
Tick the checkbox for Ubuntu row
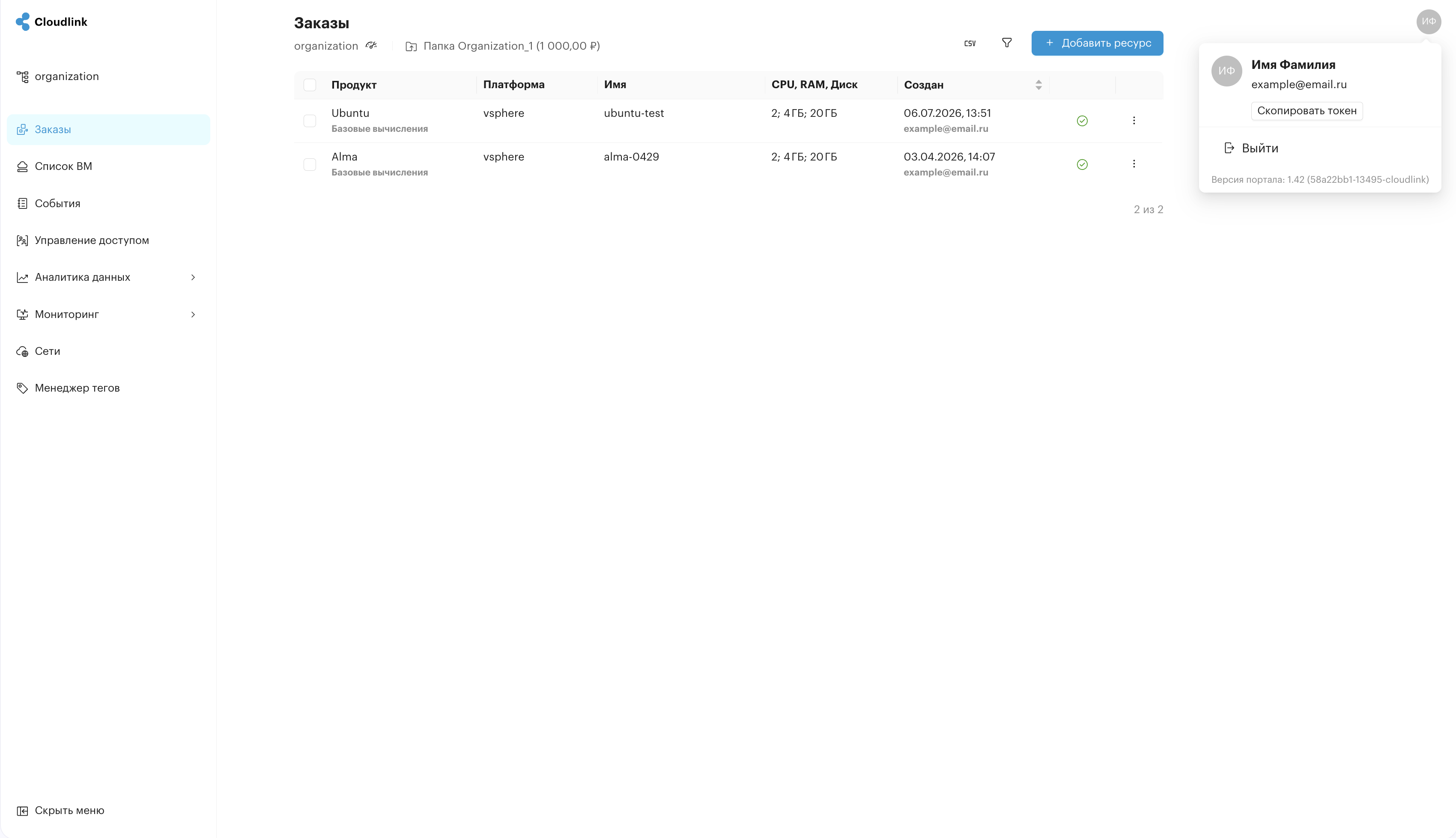tap(310, 121)
